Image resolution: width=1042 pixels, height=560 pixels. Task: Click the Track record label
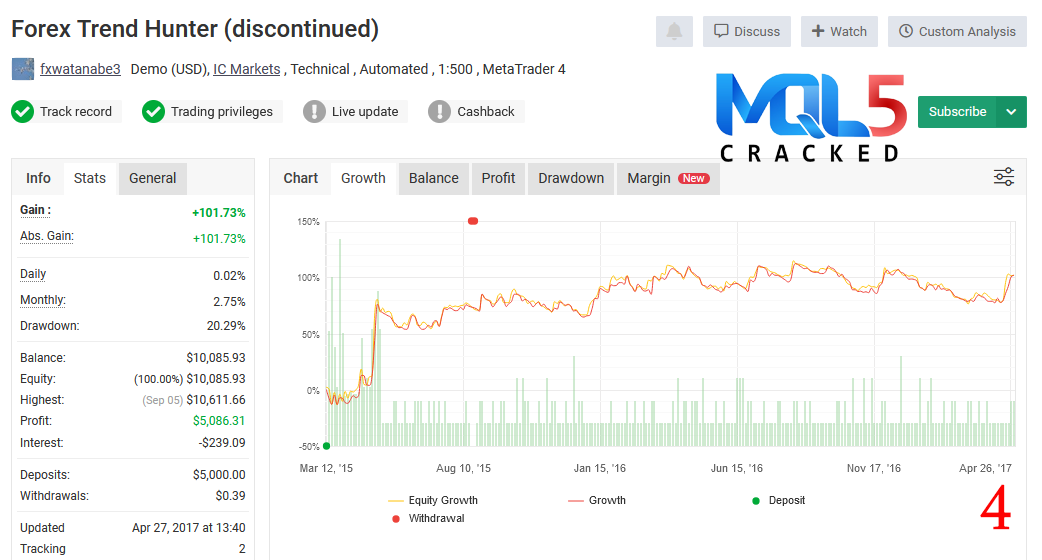pos(76,112)
